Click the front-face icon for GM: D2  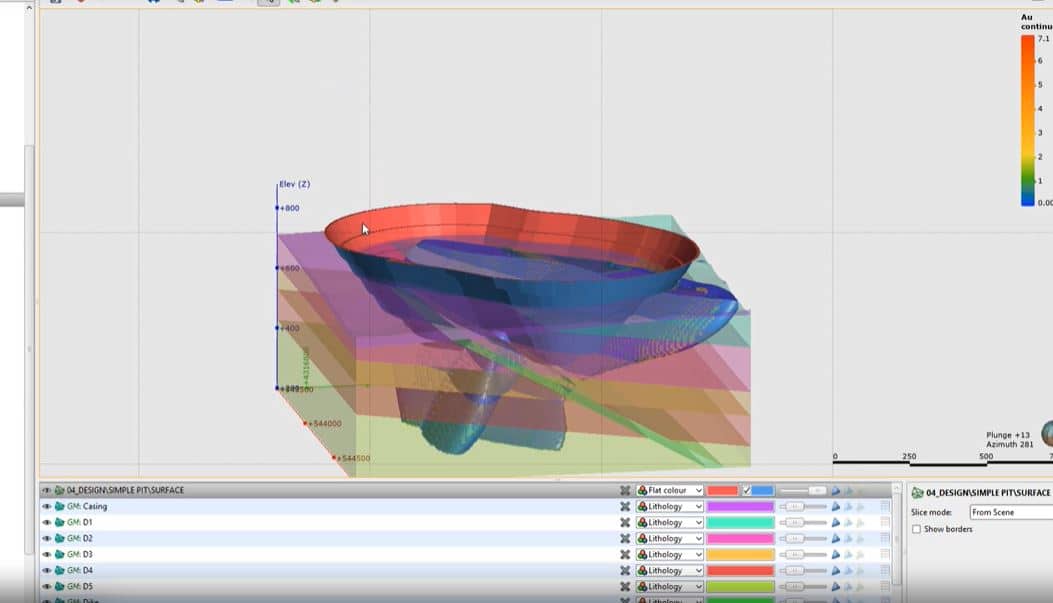click(836, 539)
